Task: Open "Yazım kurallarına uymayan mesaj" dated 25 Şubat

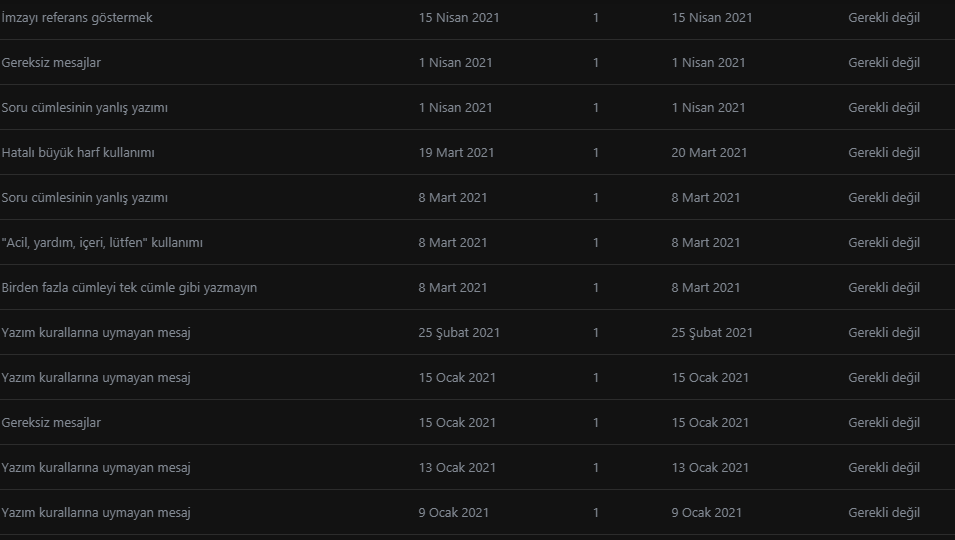Action: (x=96, y=333)
